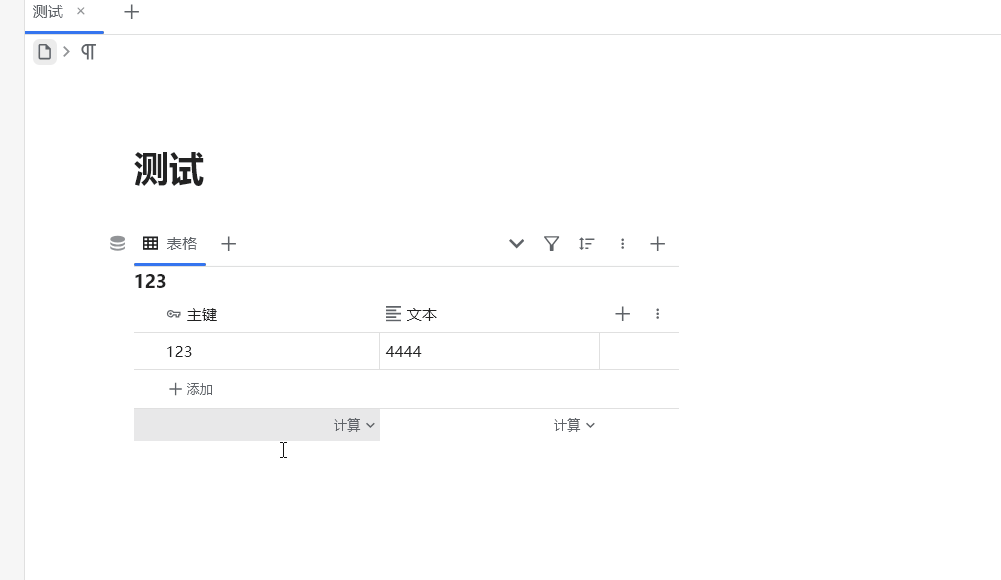Select the table grid icon next to 表格
Screen dimensions: 1001x580
tap(151, 243)
